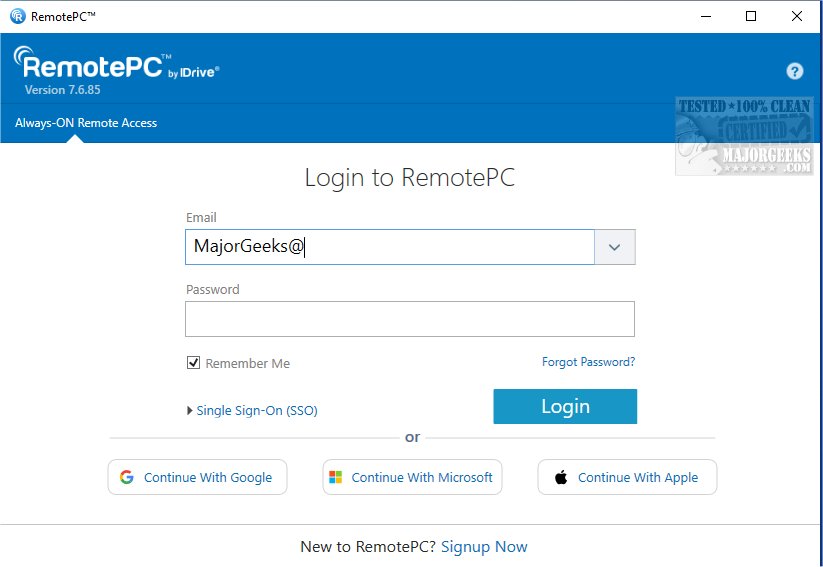This screenshot has height=567, width=823.
Task: Maximize the RemotePC window
Action: coord(751,16)
